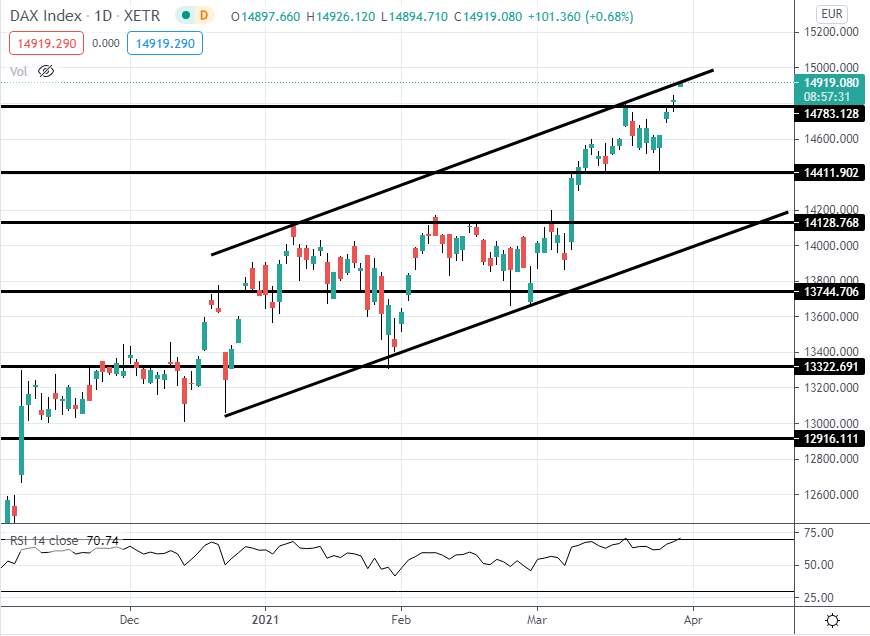Click the Apr label on time axis

693,619
